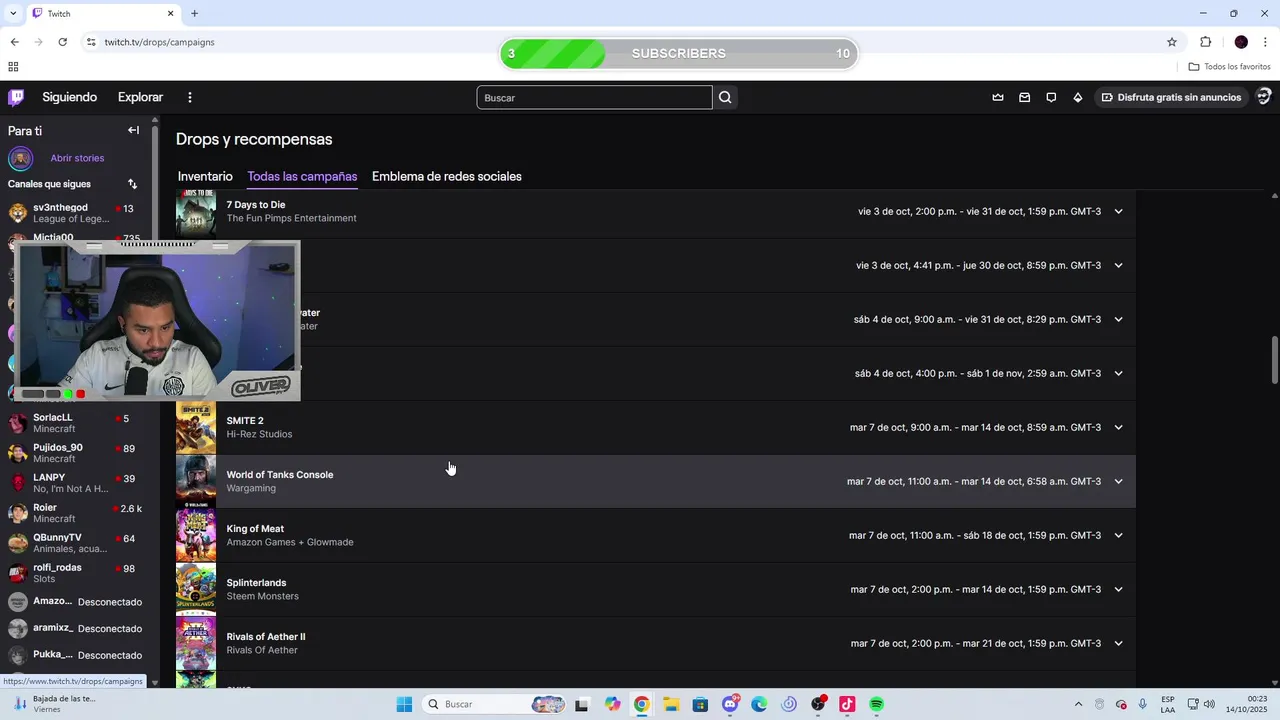Click the SMITE 2 game thumbnail
Image resolution: width=1280 pixels, height=720 pixels.
196,428
